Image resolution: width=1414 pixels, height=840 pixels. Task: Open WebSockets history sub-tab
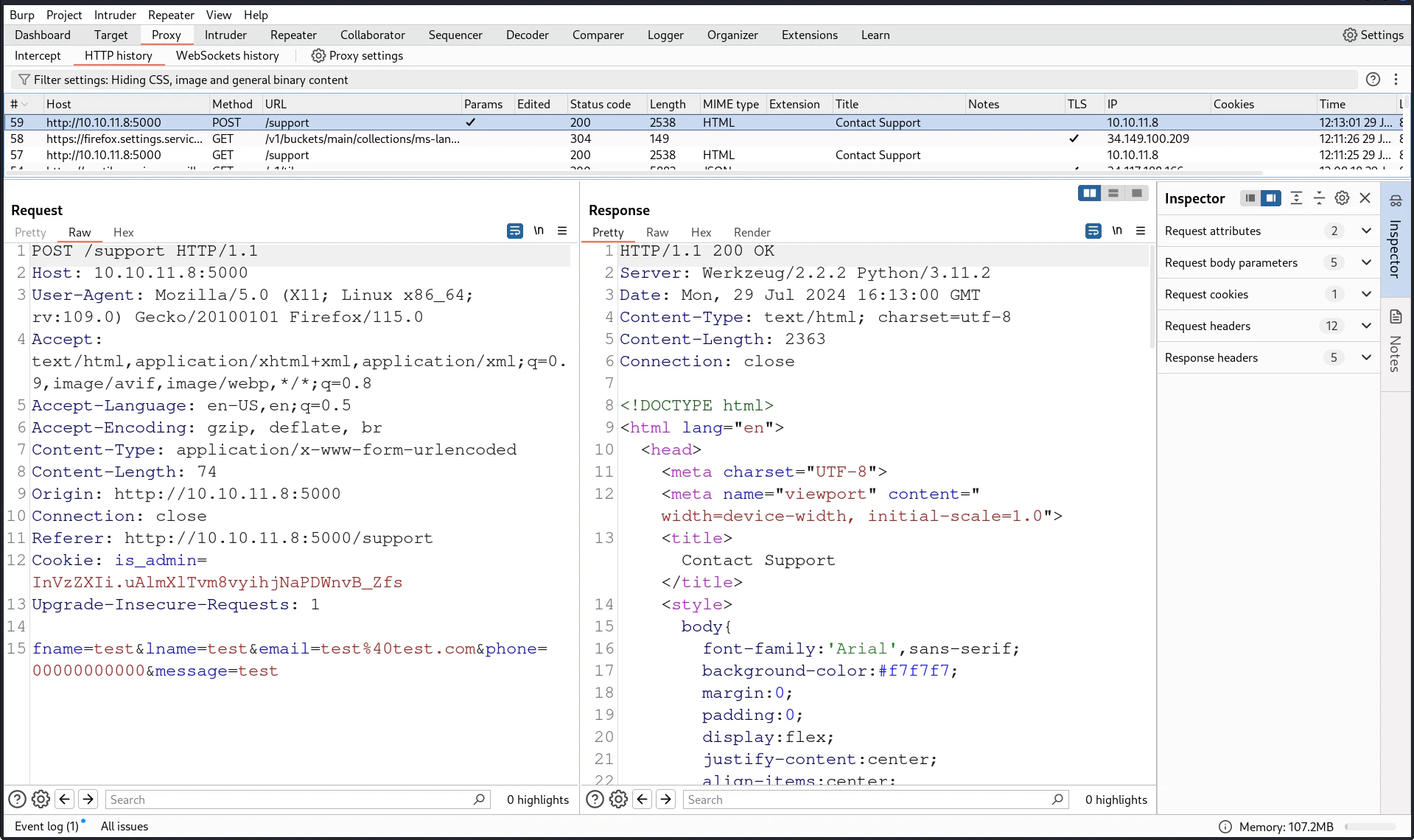[228, 55]
